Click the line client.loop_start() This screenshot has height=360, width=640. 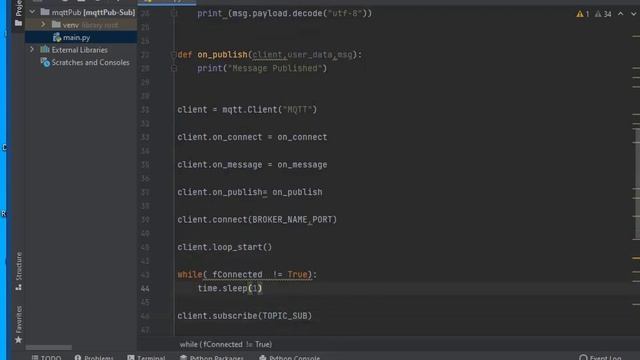tap(224, 247)
